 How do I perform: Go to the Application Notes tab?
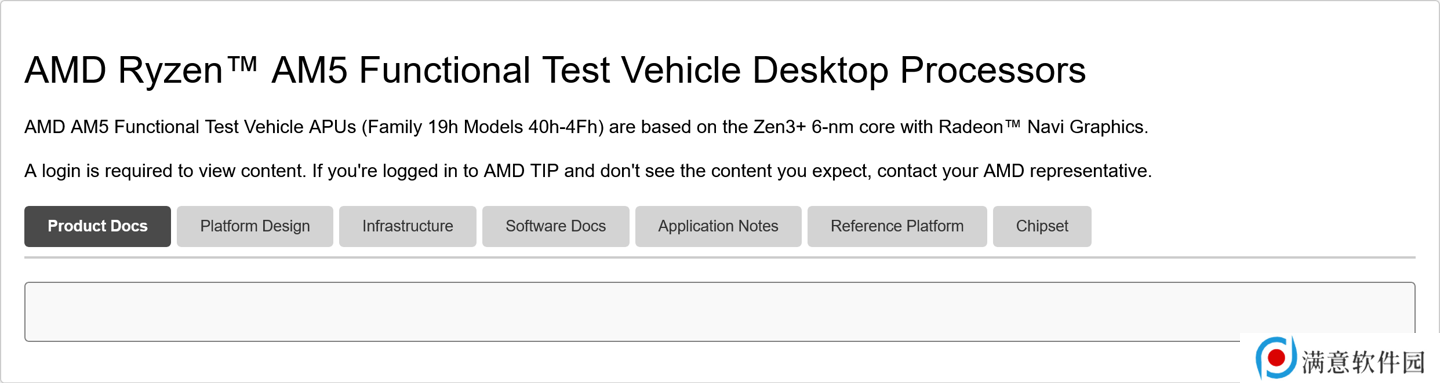718,226
